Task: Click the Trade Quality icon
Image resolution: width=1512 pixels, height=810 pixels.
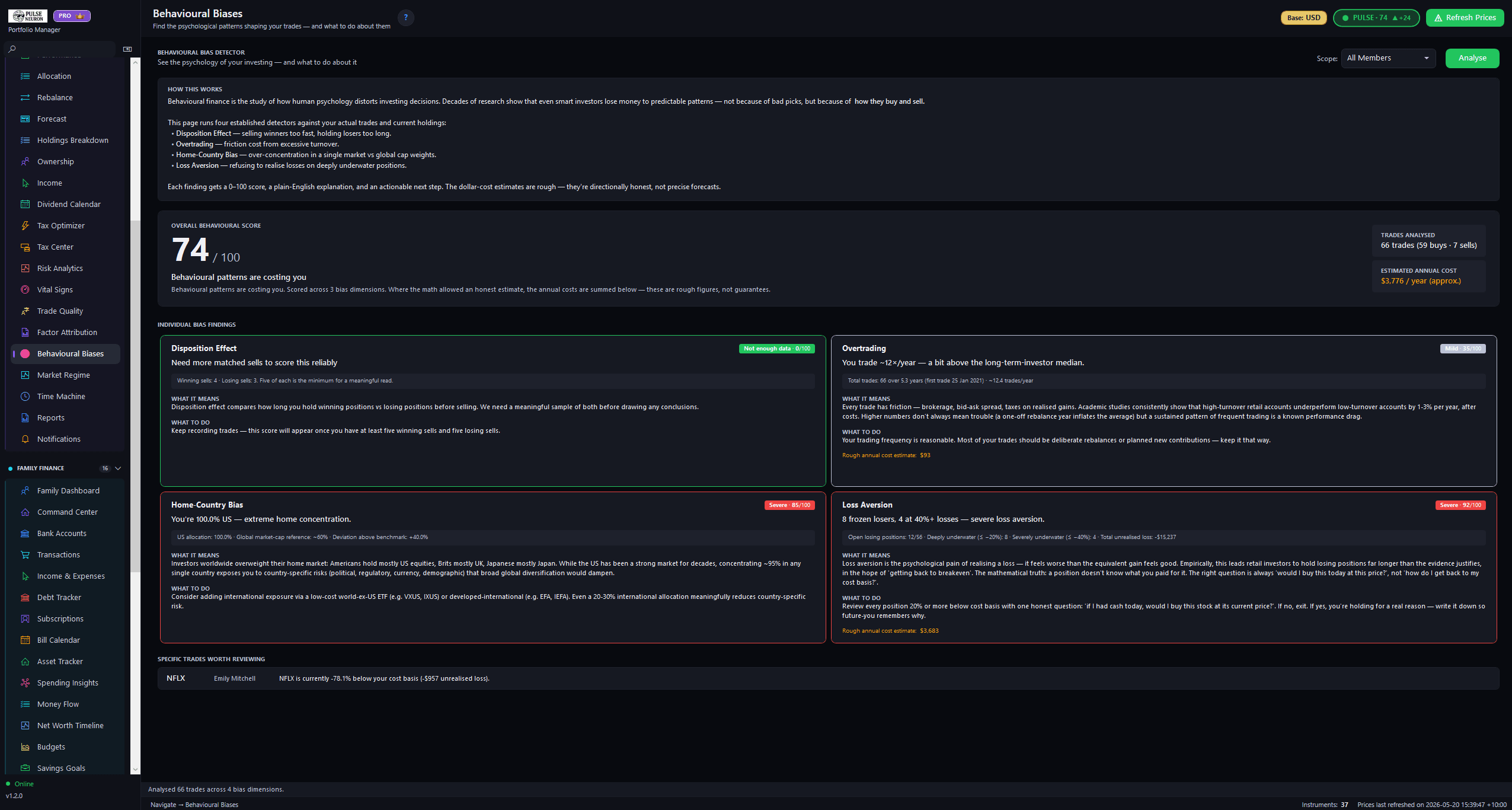Action: (25, 311)
